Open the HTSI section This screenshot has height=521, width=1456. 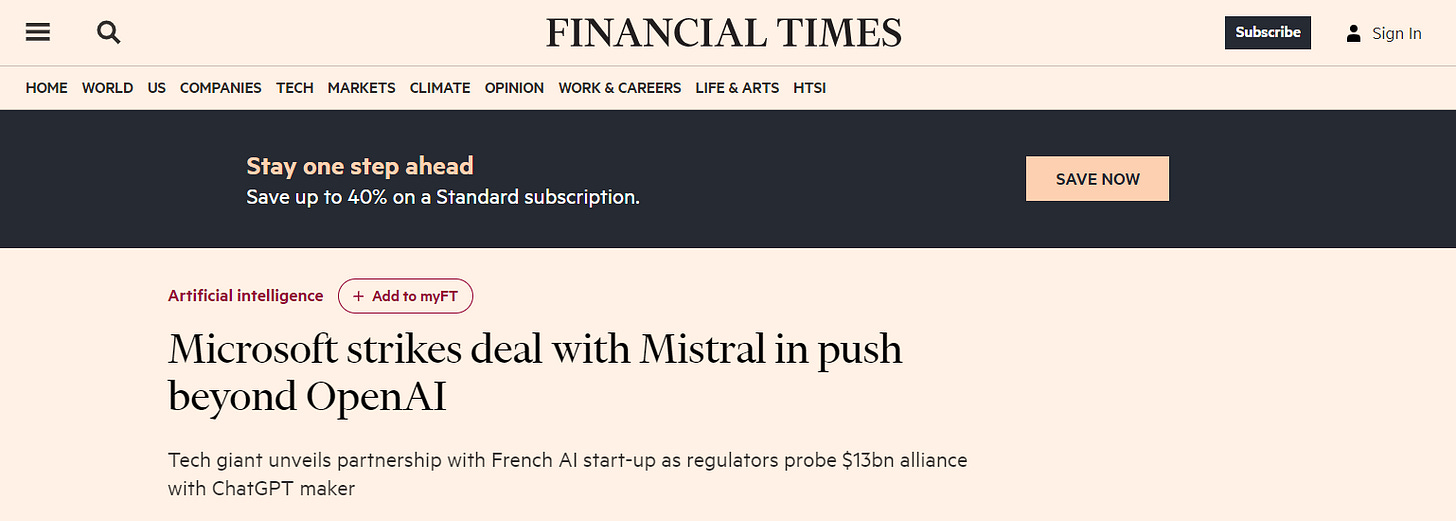click(809, 88)
